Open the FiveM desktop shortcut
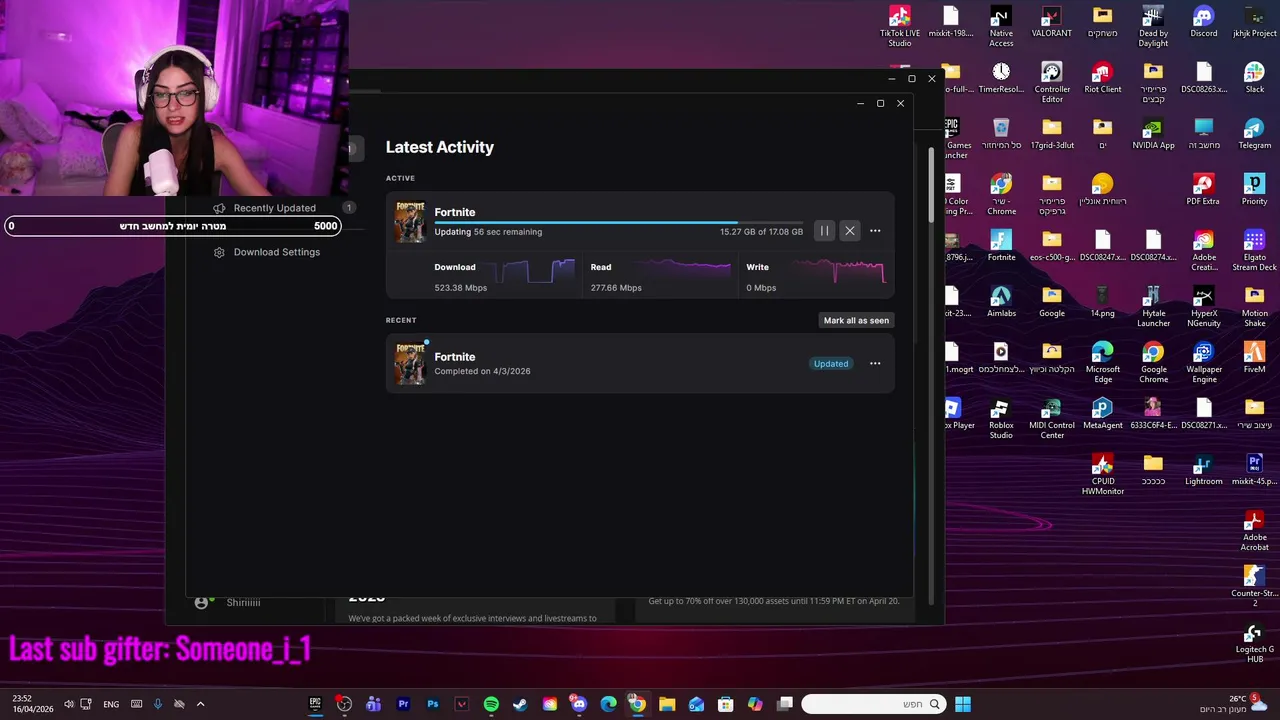Screen dimensions: 1280x720 pos(1254,358)
